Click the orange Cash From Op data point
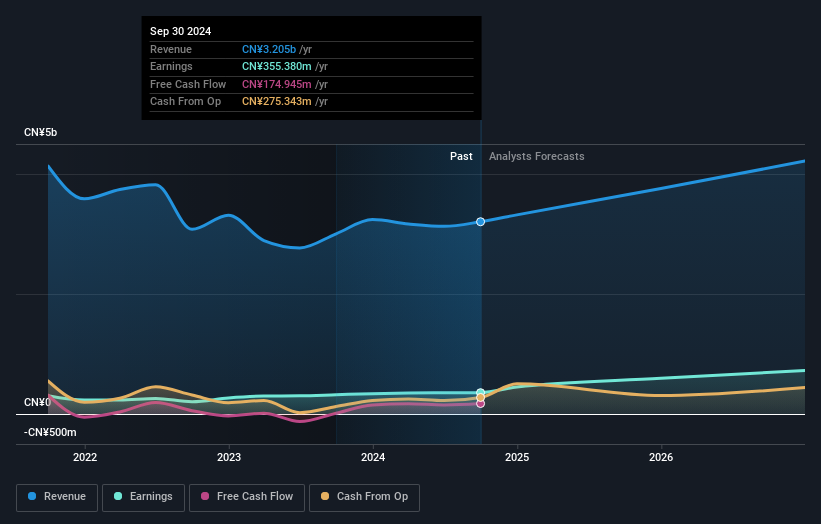Image resolution: width=821 pixels, height=524 pixels. (x=480, y=397)
